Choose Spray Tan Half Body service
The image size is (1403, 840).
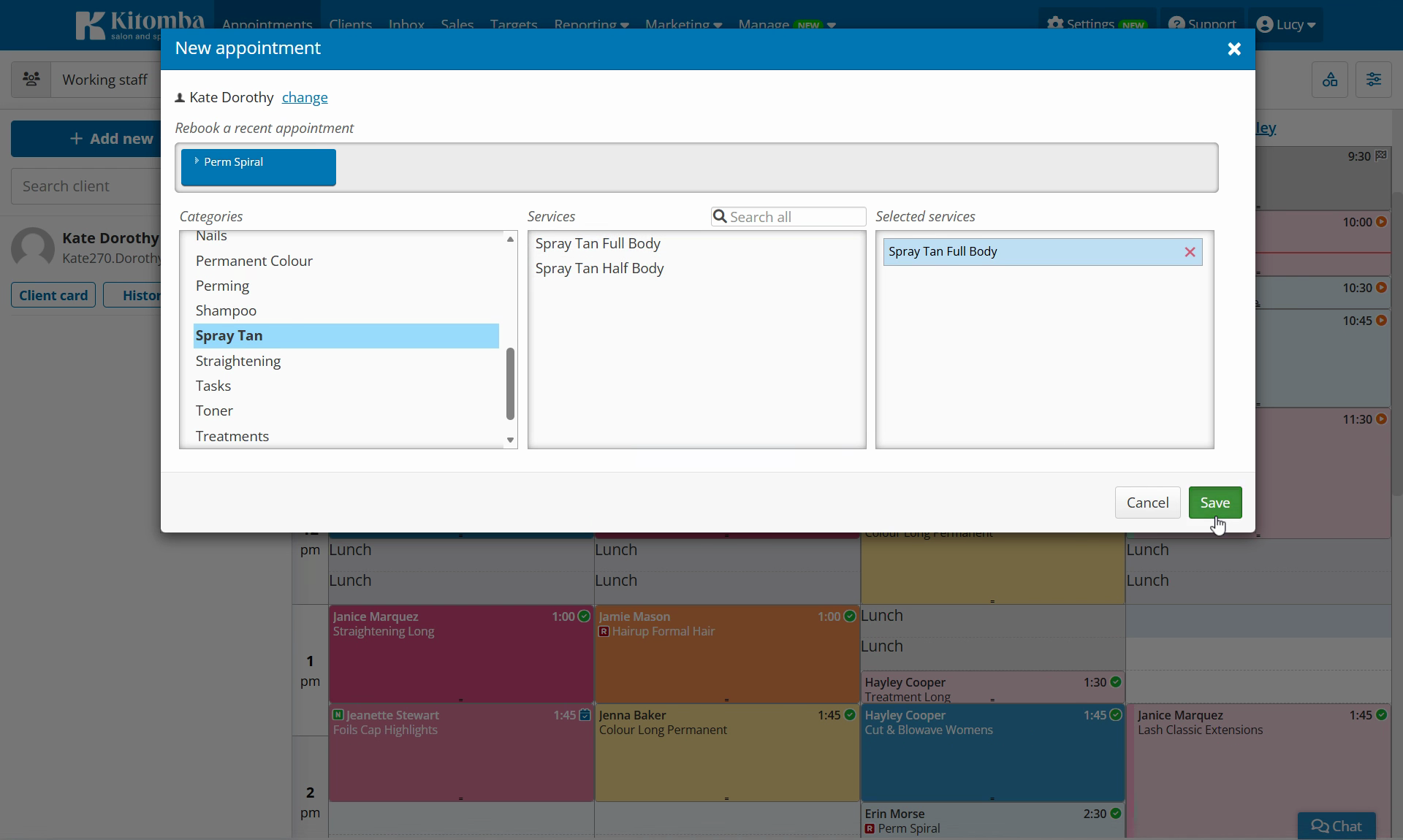click(x=599, y=268)
